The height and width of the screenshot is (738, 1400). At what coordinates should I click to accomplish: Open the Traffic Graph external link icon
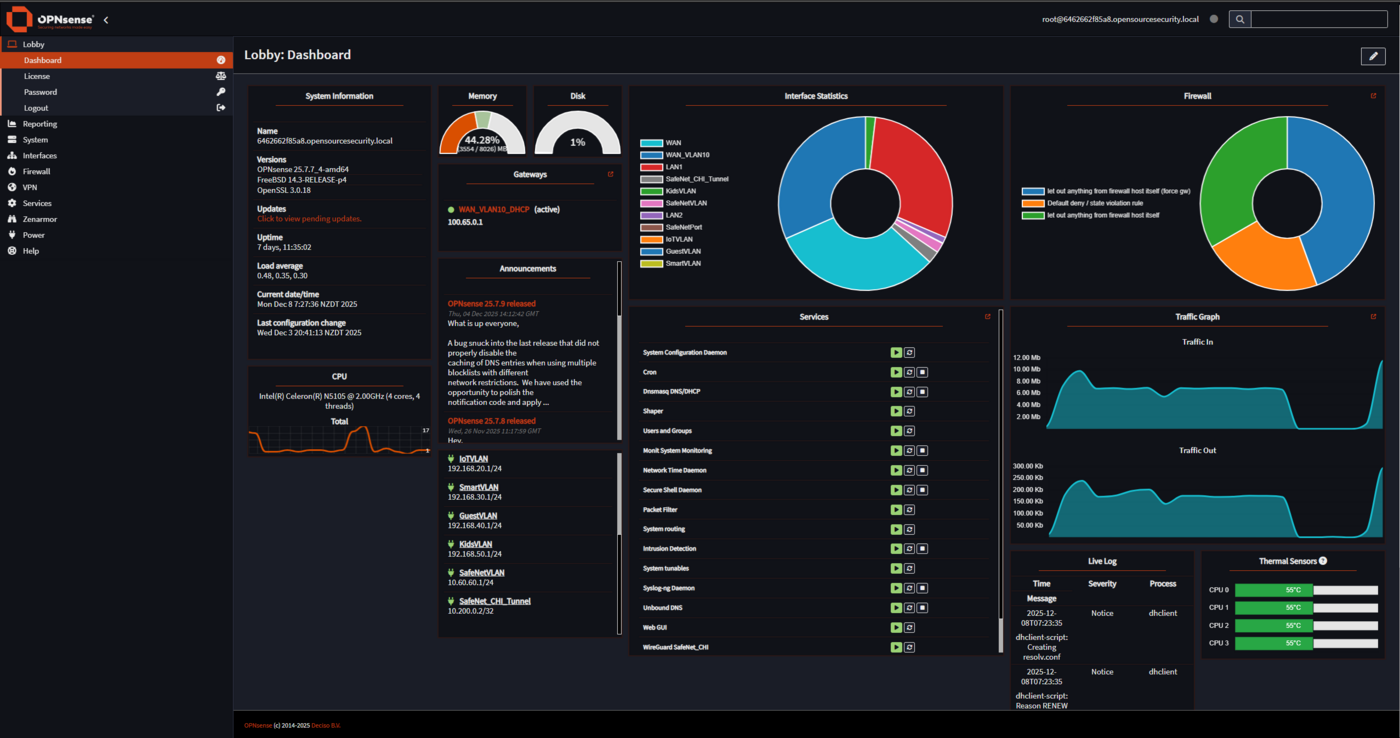(1373, 315)
